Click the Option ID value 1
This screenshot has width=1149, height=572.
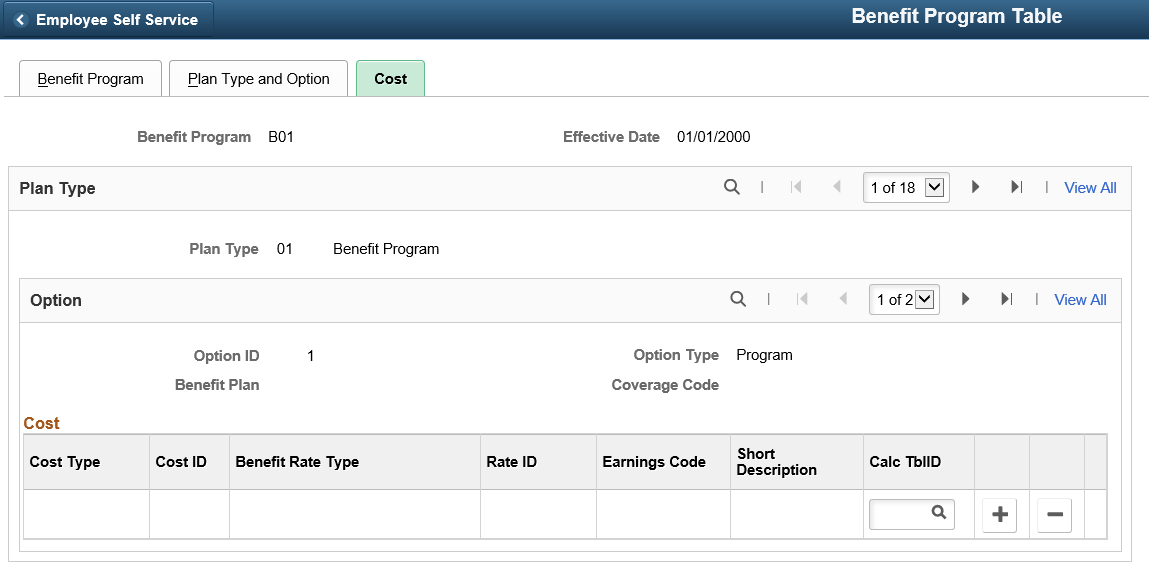point(311,357)
